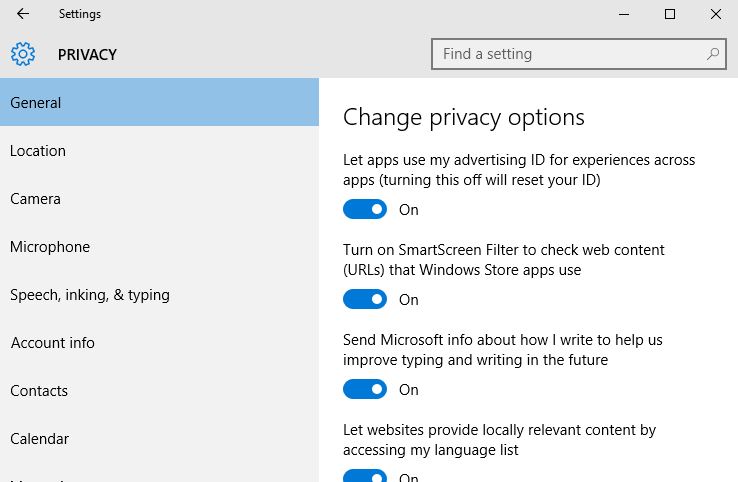
Task: Click the search magnifier icon
Action: (713, 54)
